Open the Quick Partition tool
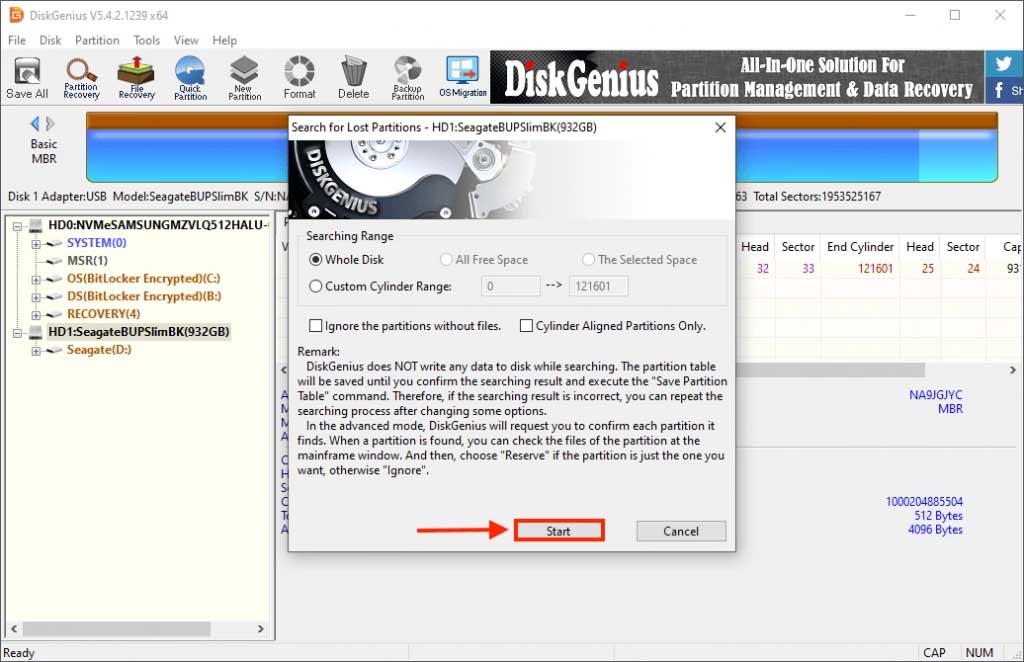The image size is (1024, 662). coord(190,78)
